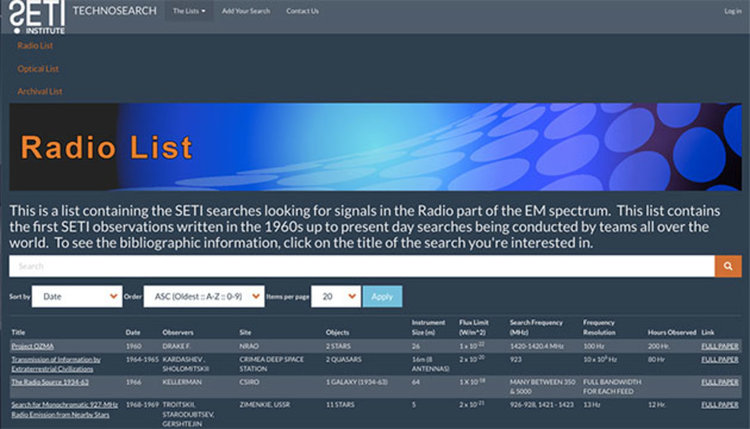This screenshot has width=750, height=429.
Task: Click the SETI Institute logo
Action: tap(37, 17)
